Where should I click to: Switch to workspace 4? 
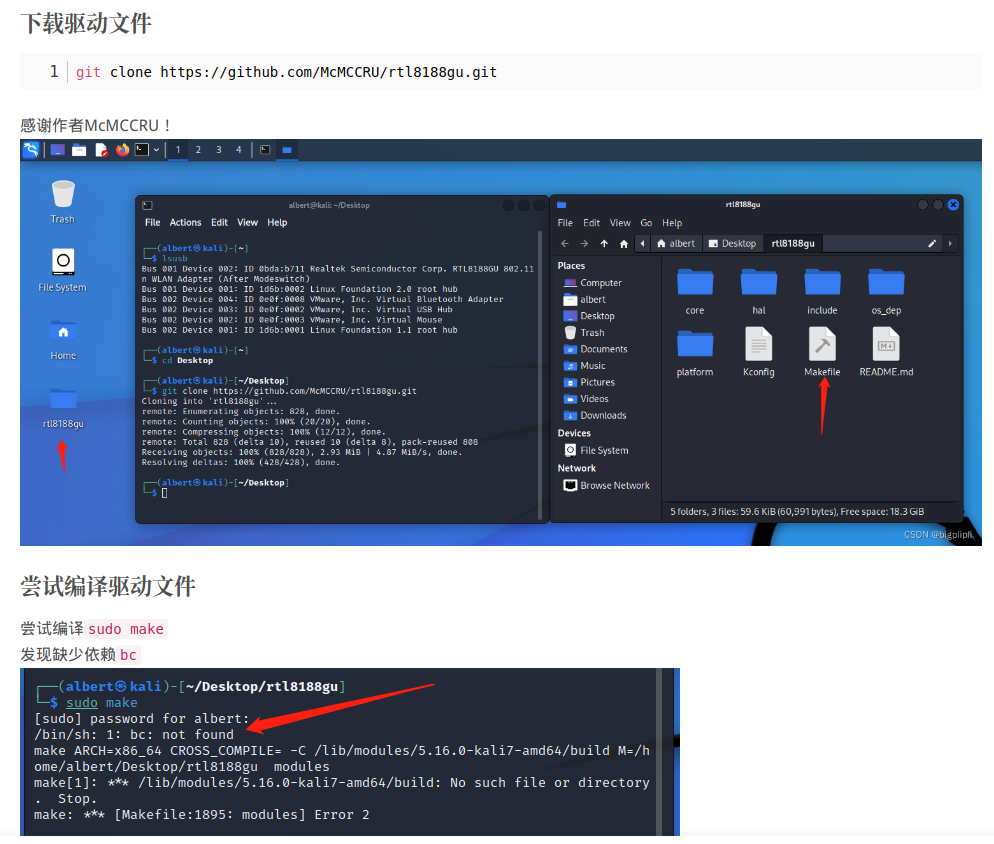click(239, 150)
